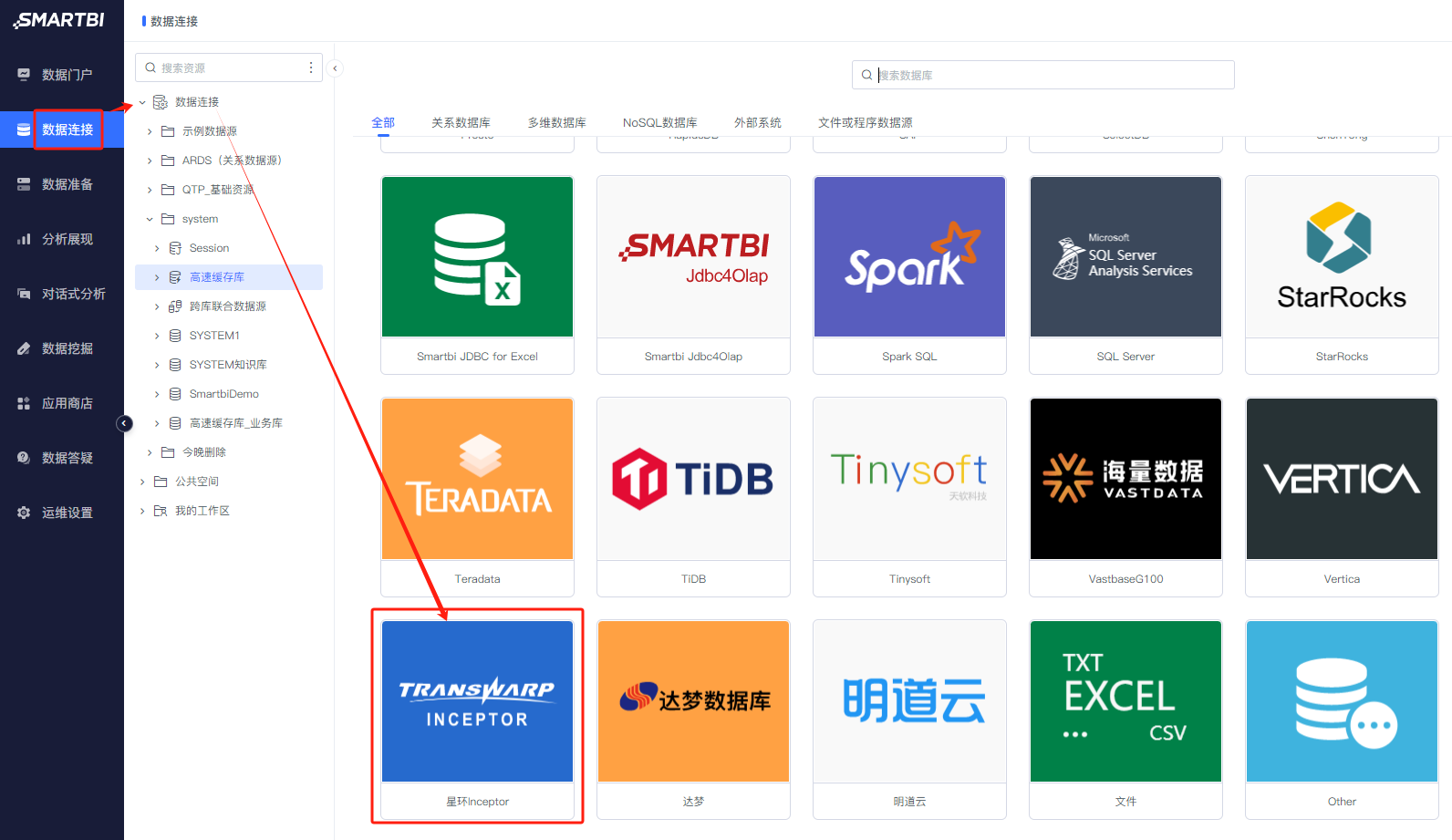Switch to the 全部 tab
Viewport: 1452px width, 840px height.
pos(383,122)
